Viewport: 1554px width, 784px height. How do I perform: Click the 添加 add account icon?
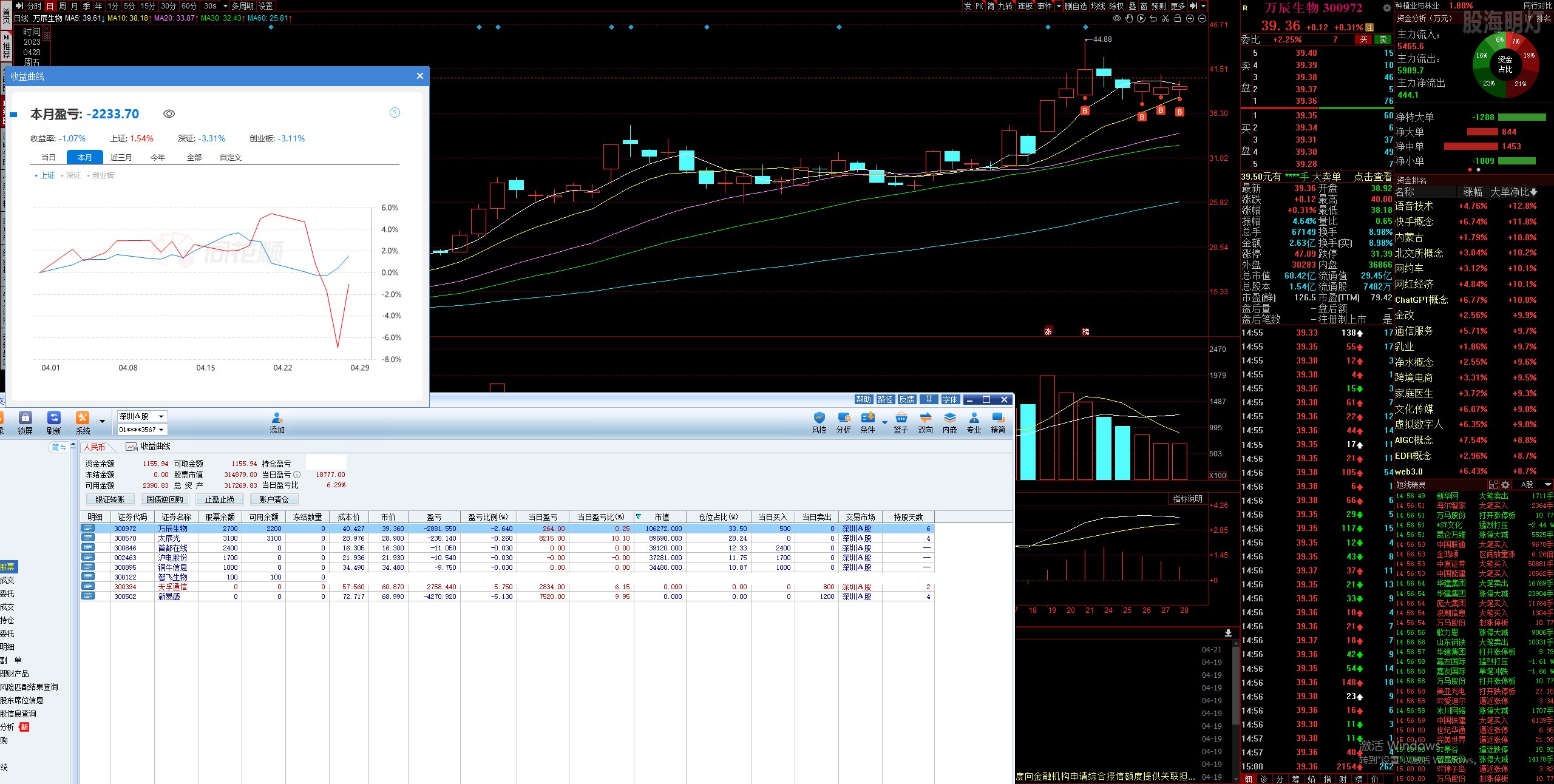[277, 418]
